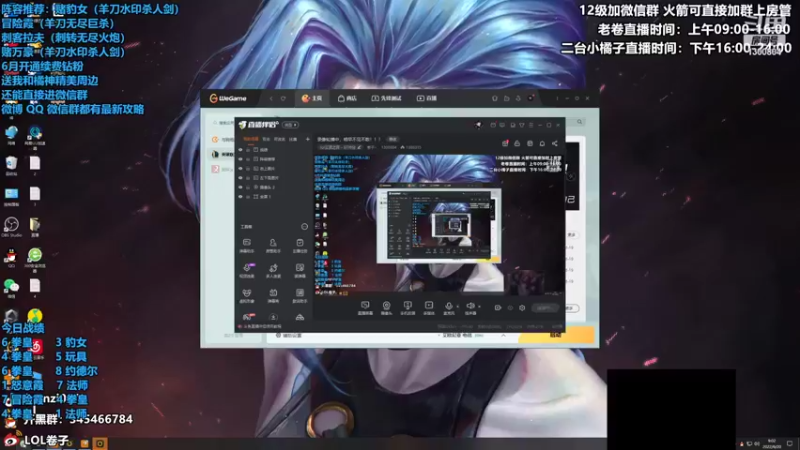Toggle the eye icon for 摄像头 2 layer

tap(240, 187)
